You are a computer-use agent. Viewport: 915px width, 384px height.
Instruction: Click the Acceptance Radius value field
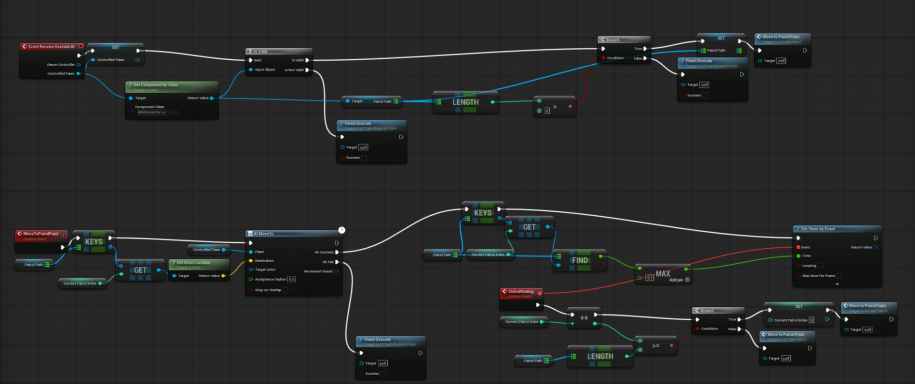coord(291,280)
